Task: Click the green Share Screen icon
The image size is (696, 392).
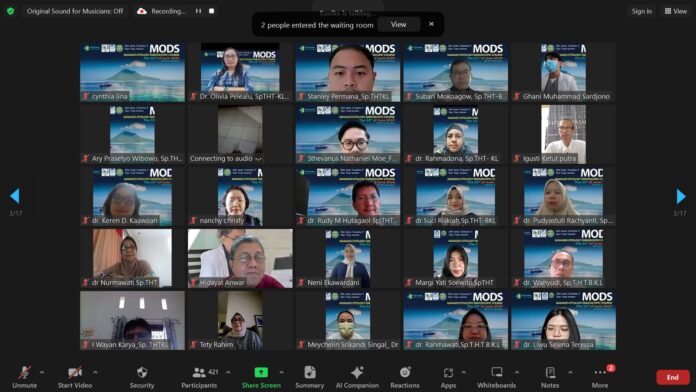Action: coord(261,372)
